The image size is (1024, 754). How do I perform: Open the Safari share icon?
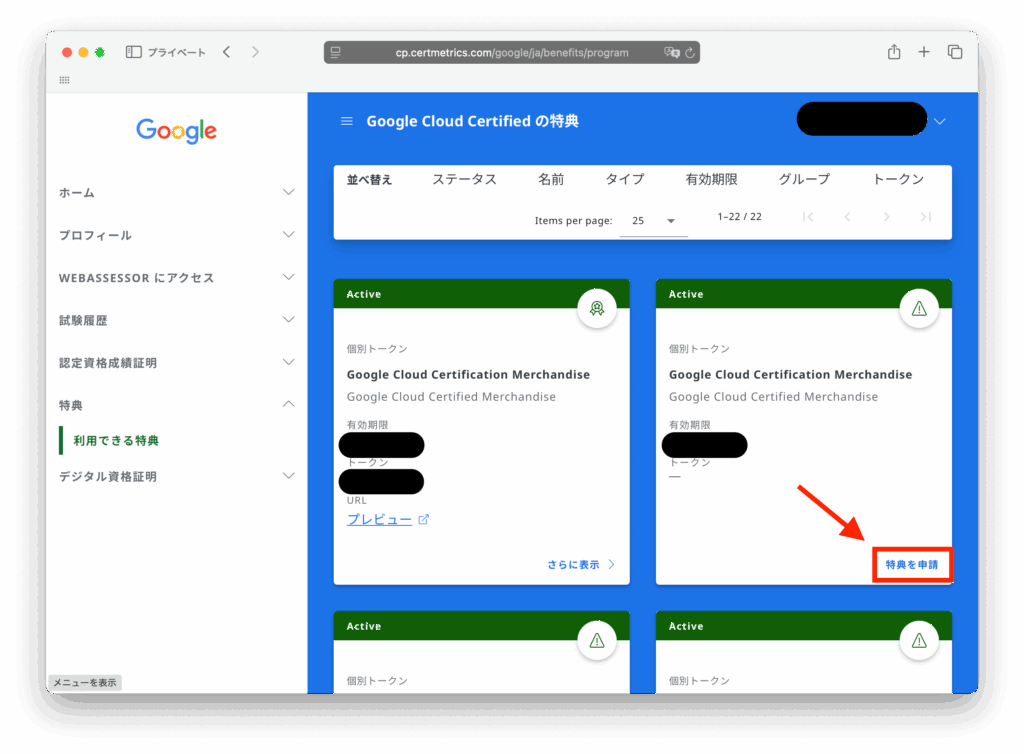(x=894, y=52)
